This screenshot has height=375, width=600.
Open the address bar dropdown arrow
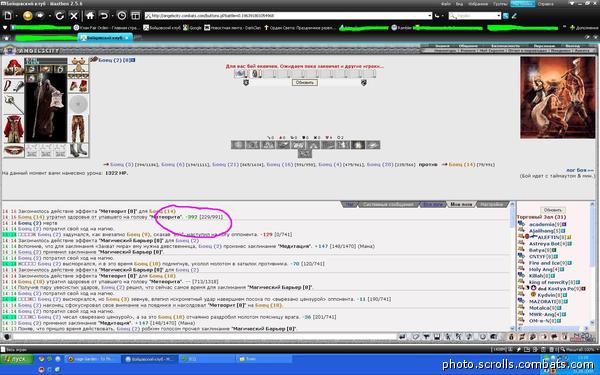tap(429, 16)
